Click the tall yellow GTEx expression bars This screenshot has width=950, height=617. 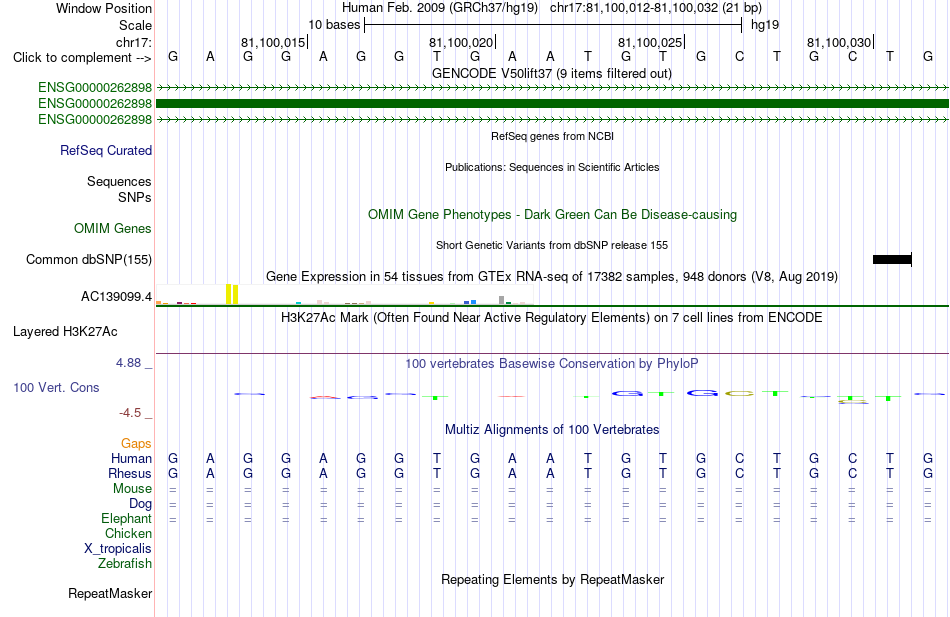232,294
